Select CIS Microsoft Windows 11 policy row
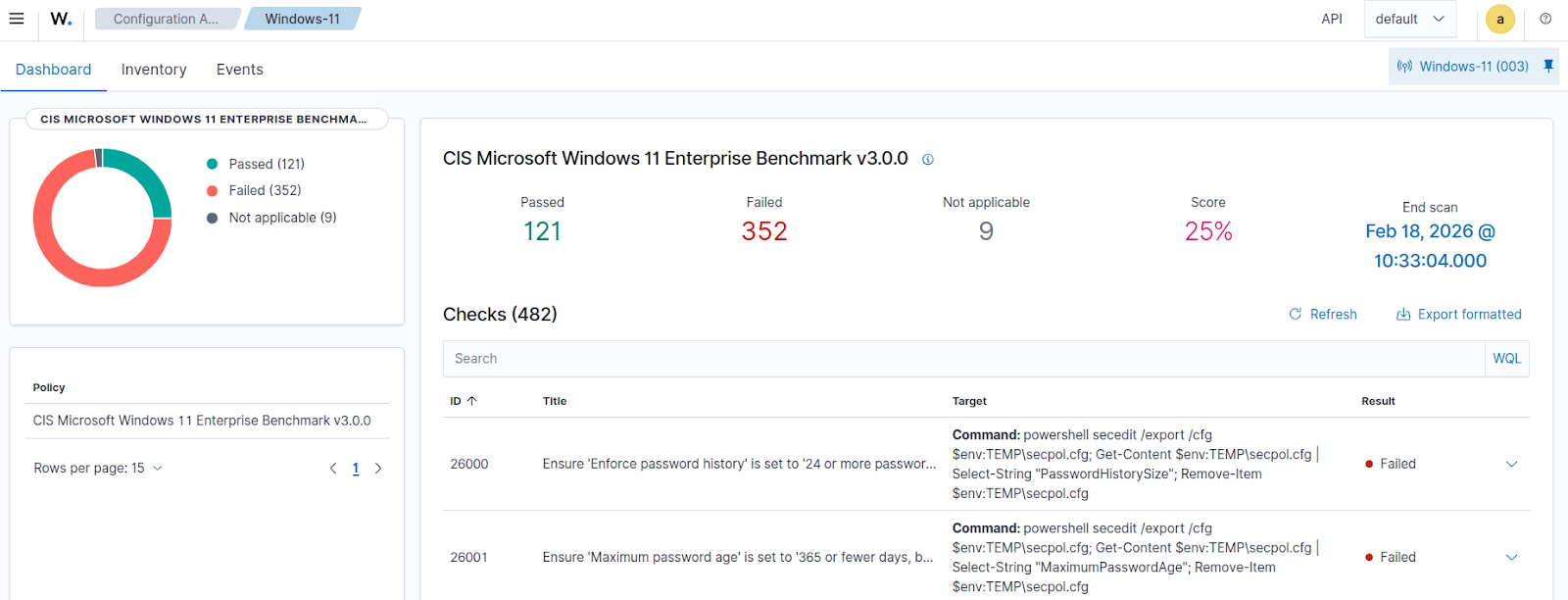 202,421
